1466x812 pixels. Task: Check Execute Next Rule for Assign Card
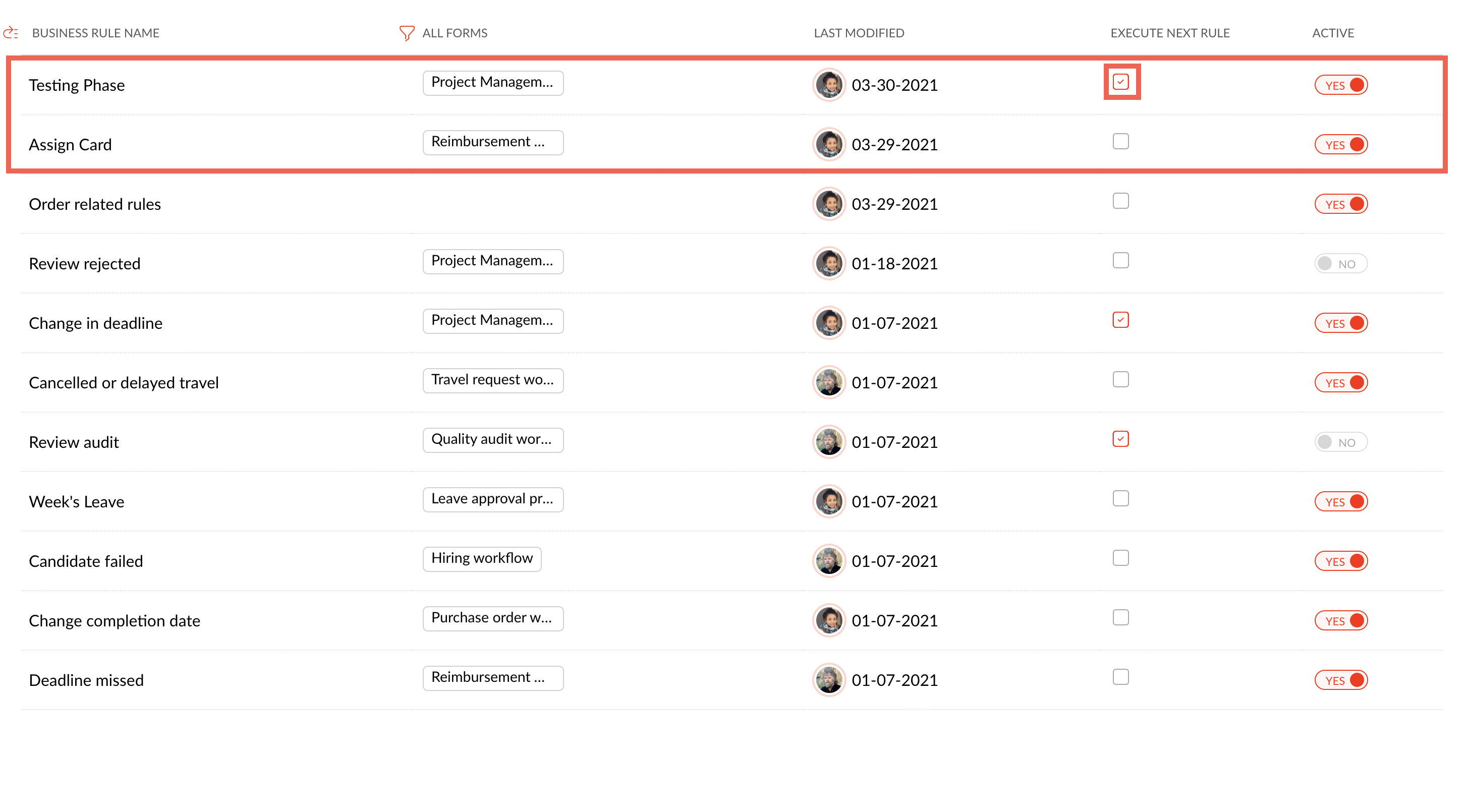tap(1120, 141)
